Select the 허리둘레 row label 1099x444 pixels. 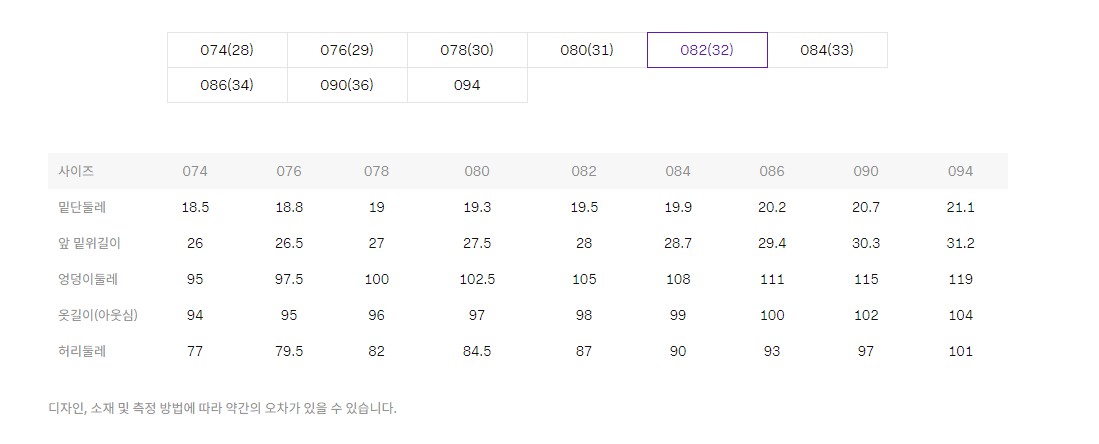[x=82, y=351]
